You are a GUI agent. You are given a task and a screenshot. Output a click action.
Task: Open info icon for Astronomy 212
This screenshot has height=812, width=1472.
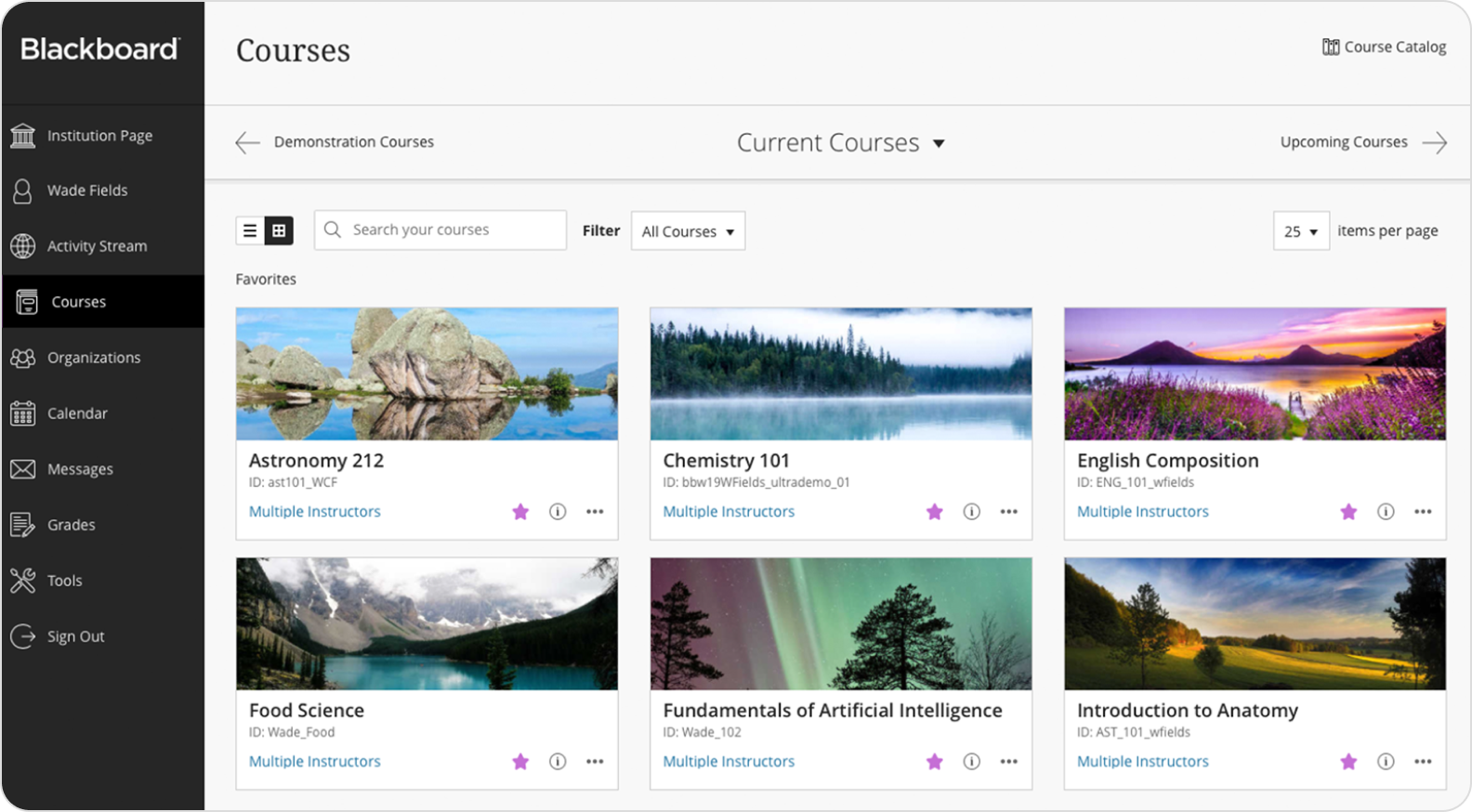(558, 512)
